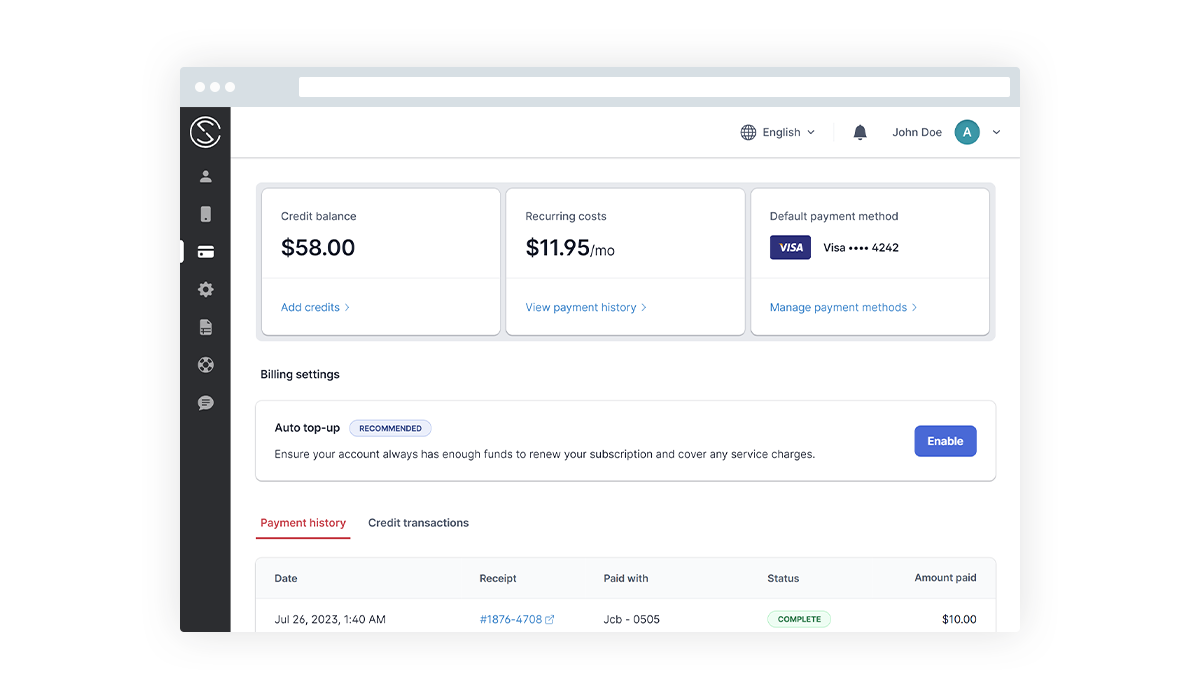The image size is (1200, 700).
Task: Expand the John Doe account menu arrow
Action: [x=996, y=132]
